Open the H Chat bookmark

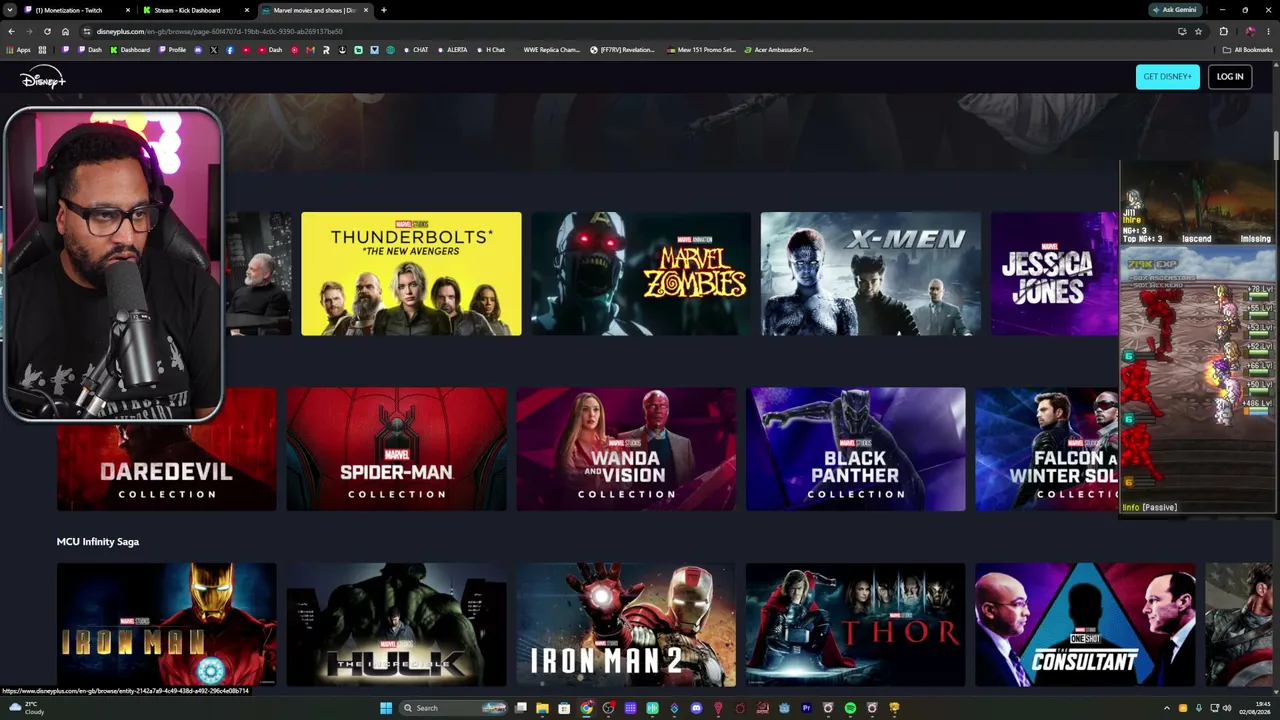[491, 50]
